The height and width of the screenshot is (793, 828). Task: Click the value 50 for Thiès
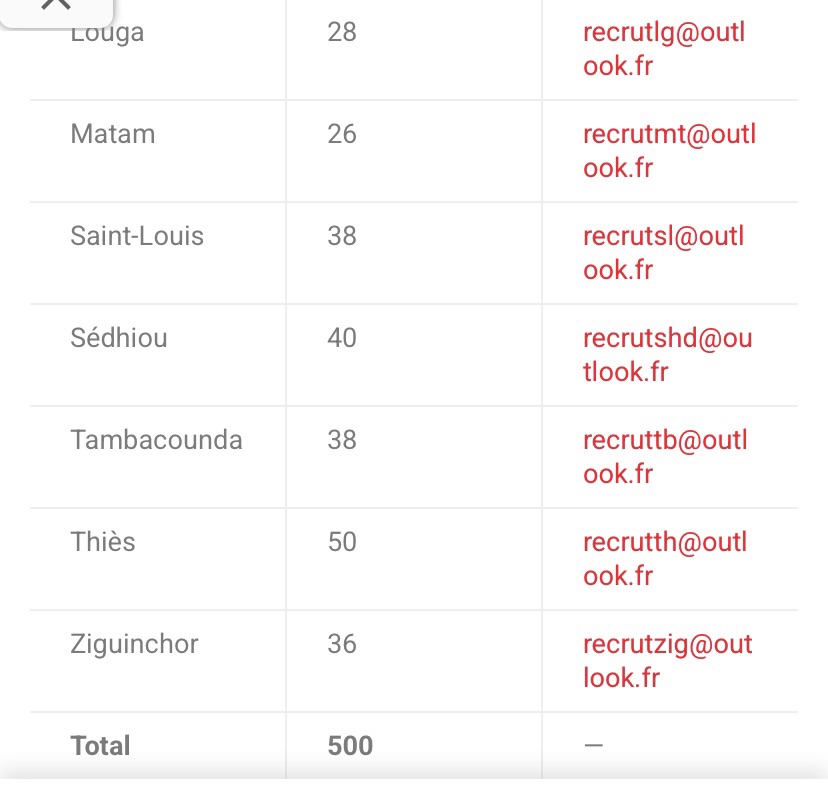[x=342, y=542]
